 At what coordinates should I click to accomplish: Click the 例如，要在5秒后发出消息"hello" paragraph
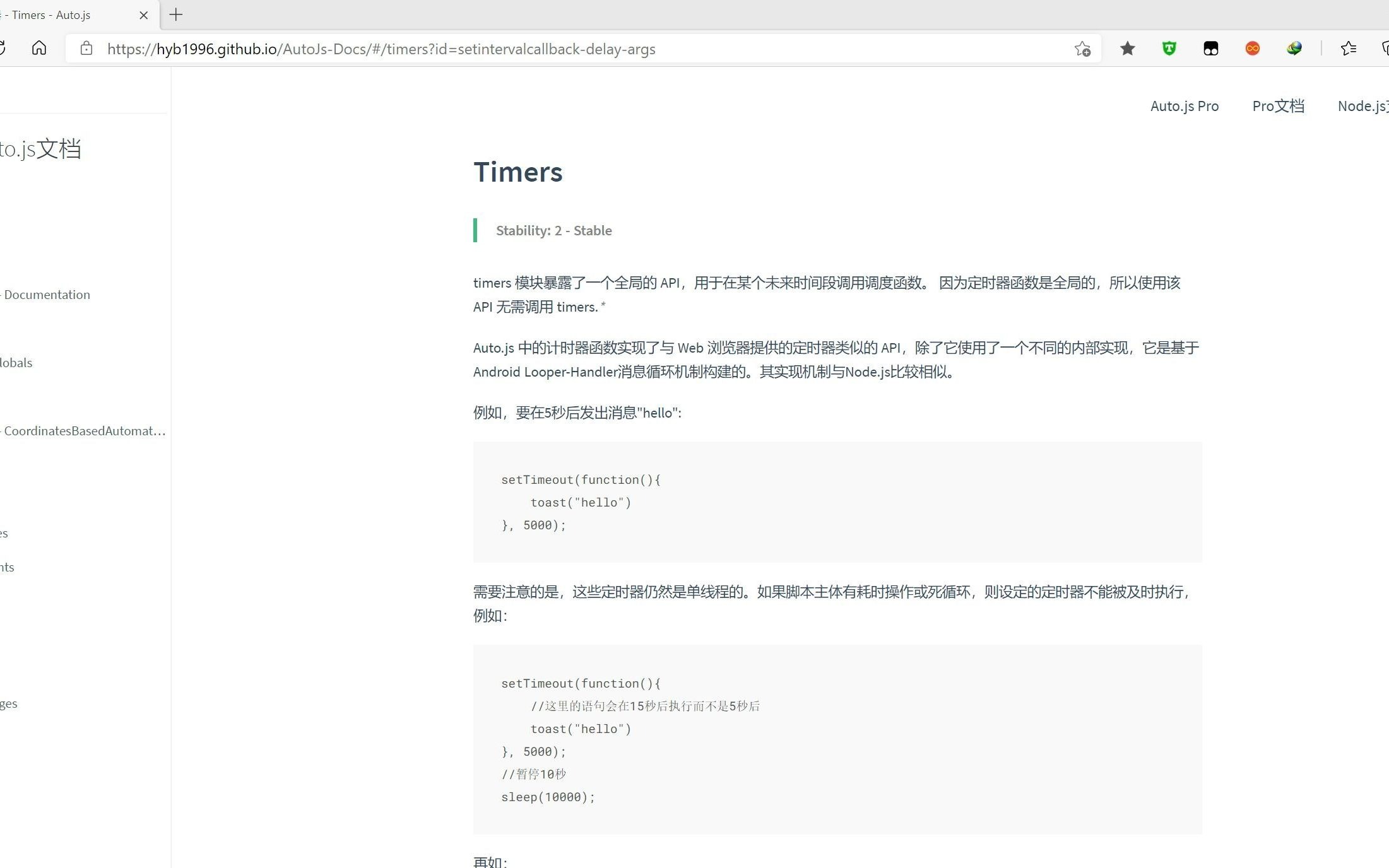coord(577,413)
